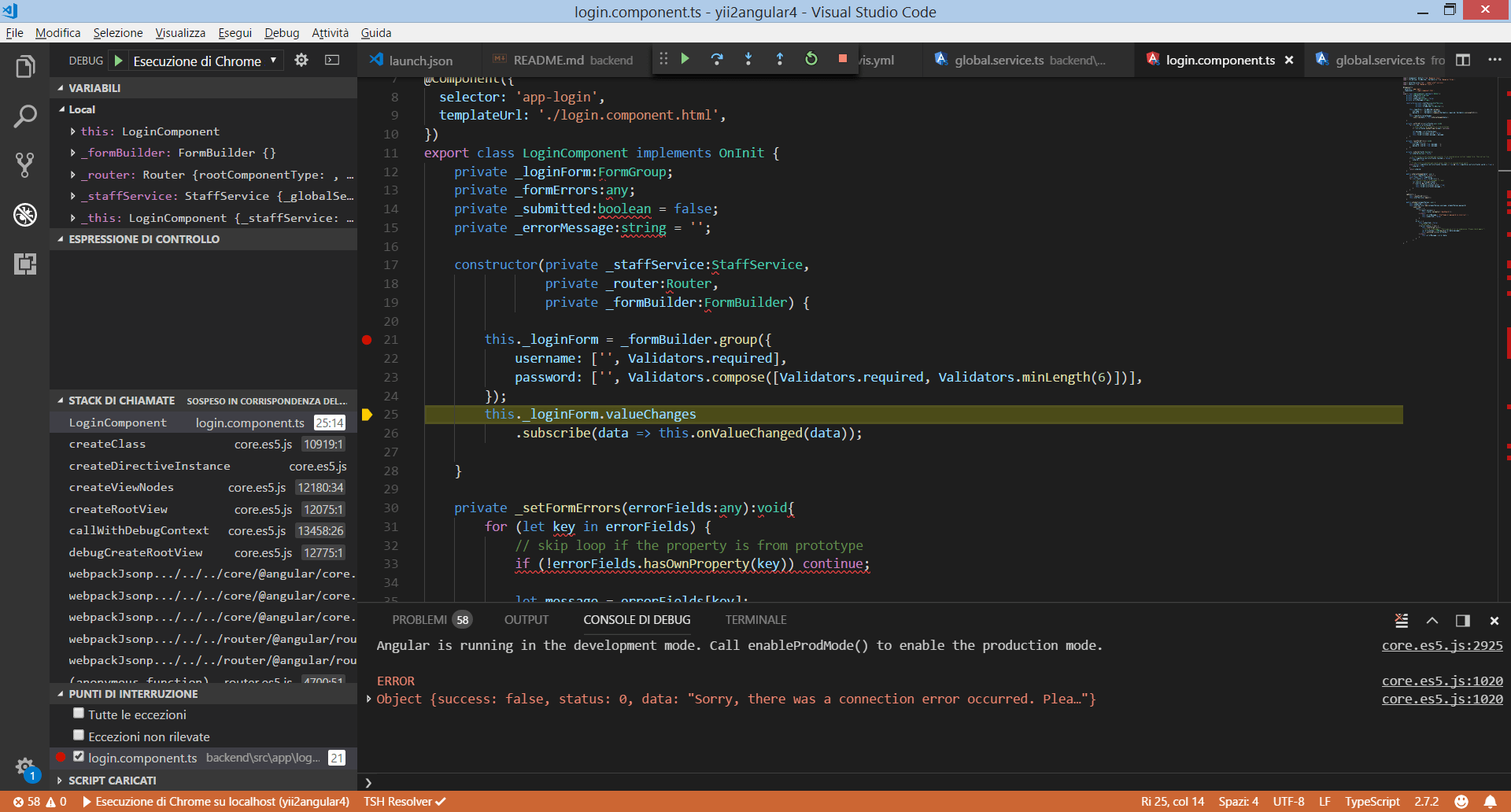Open the Debug menu
The height and width of the screenshot is (812, 1511).
click(282, 32)
